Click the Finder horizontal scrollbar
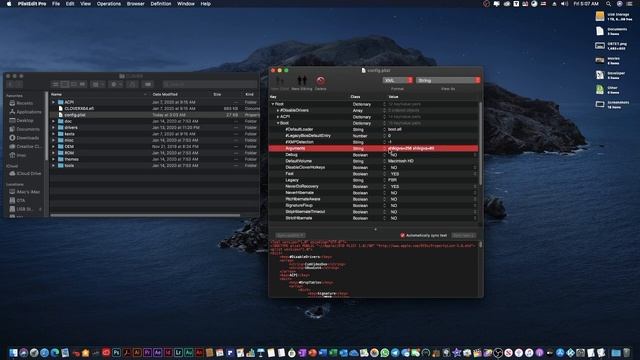This screenshot has width=640, height=360. [145, 215]
